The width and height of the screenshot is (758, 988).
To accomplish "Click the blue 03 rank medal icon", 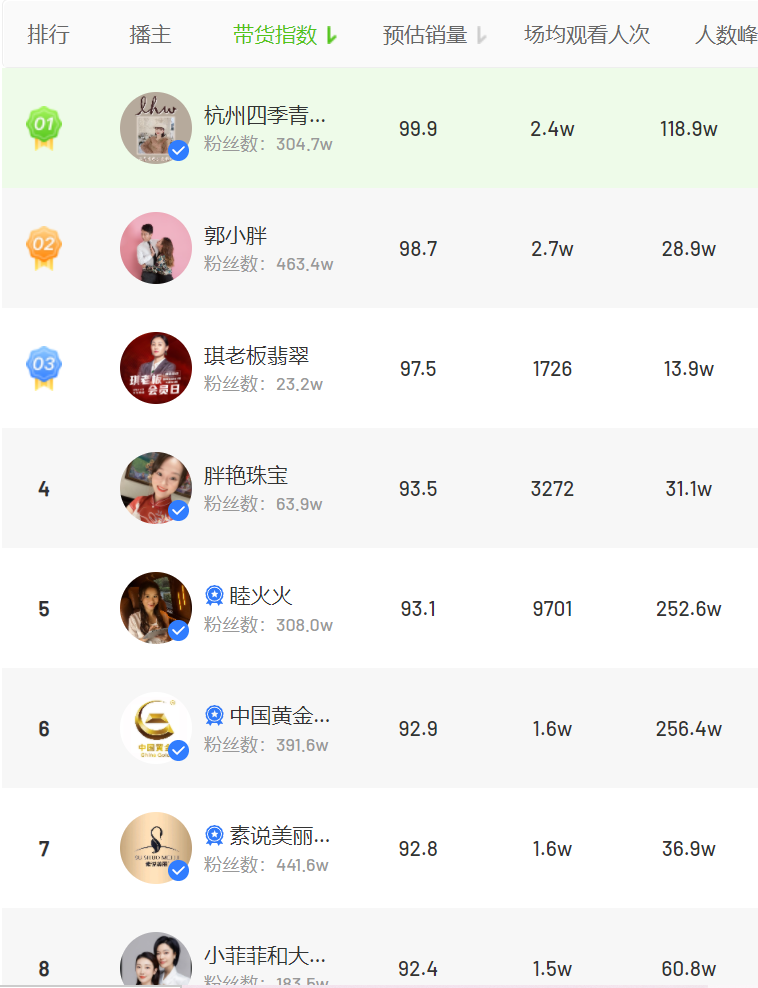I will (43, 368).
